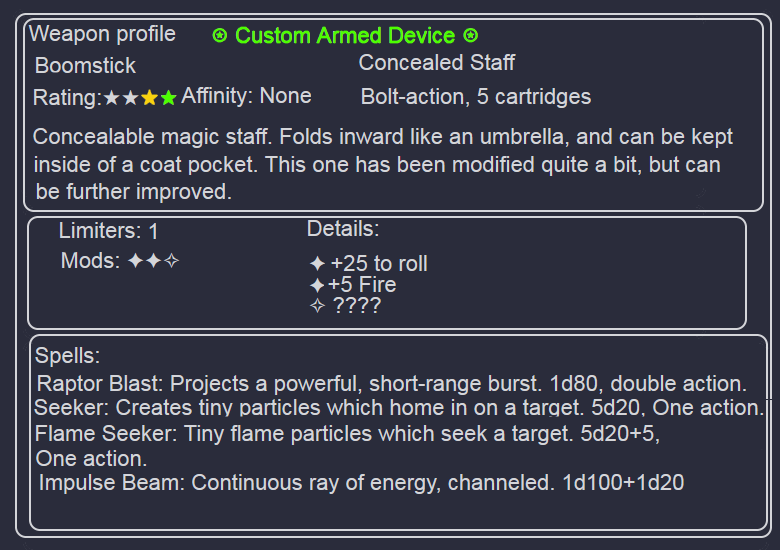Click the star bullet beside +25 to roll
780x550 pixels.
tap(317, 264)
